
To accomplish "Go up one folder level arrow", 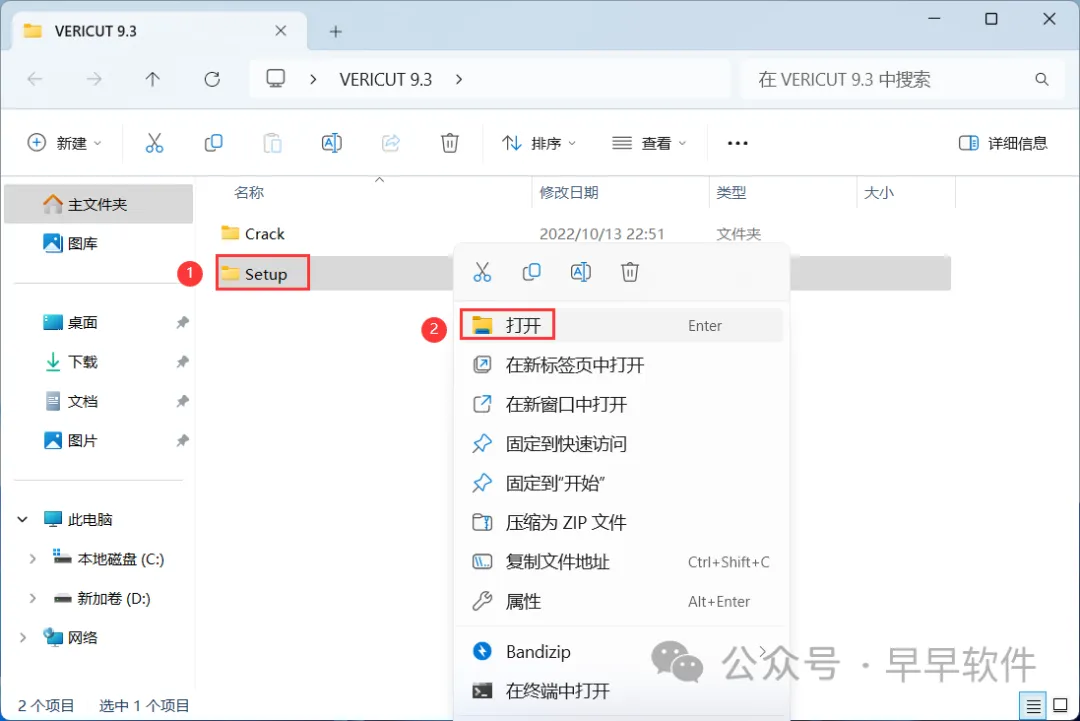I will (x=152, y=79).
